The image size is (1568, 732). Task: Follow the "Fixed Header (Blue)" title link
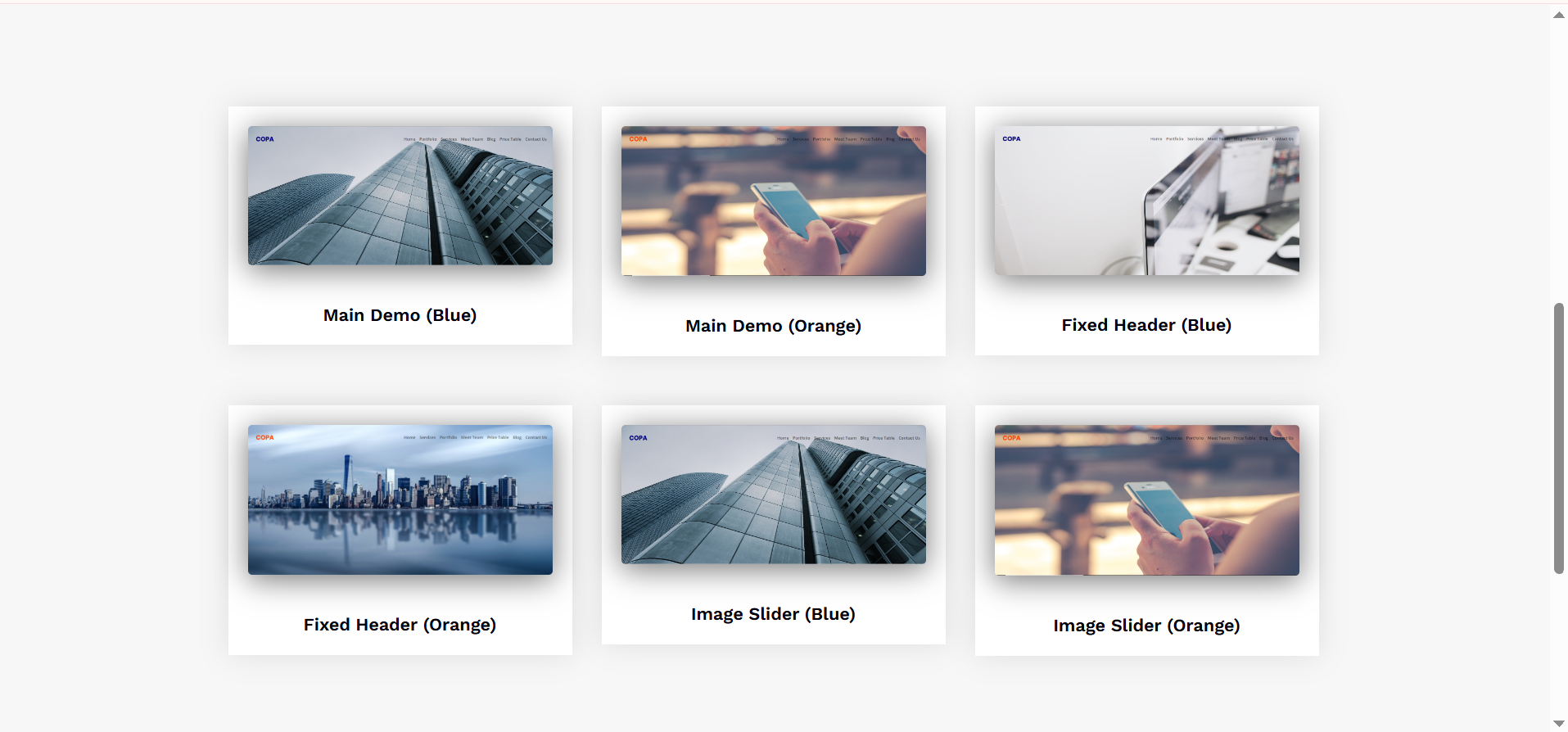[x=1146, y=325]
